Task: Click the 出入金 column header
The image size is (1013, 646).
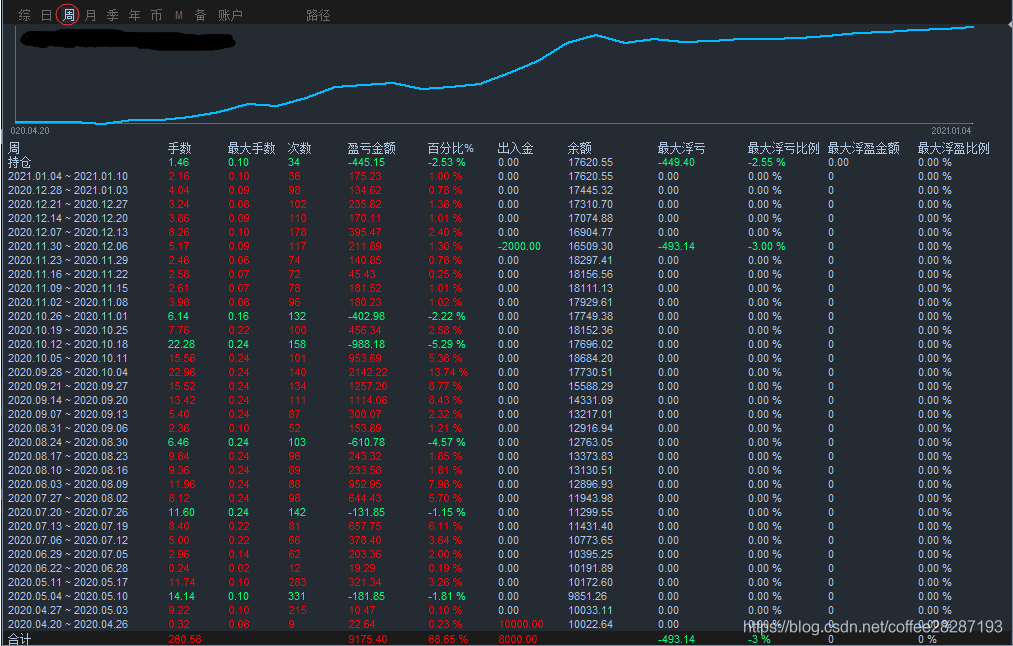Action: pos(516,149)
